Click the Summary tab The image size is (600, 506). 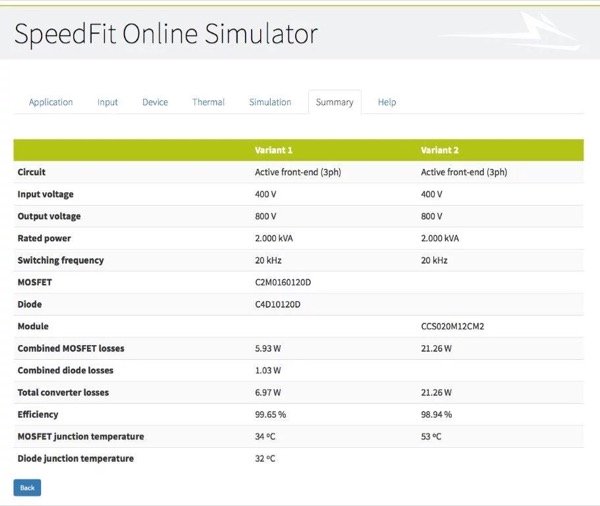pos(334,102)
